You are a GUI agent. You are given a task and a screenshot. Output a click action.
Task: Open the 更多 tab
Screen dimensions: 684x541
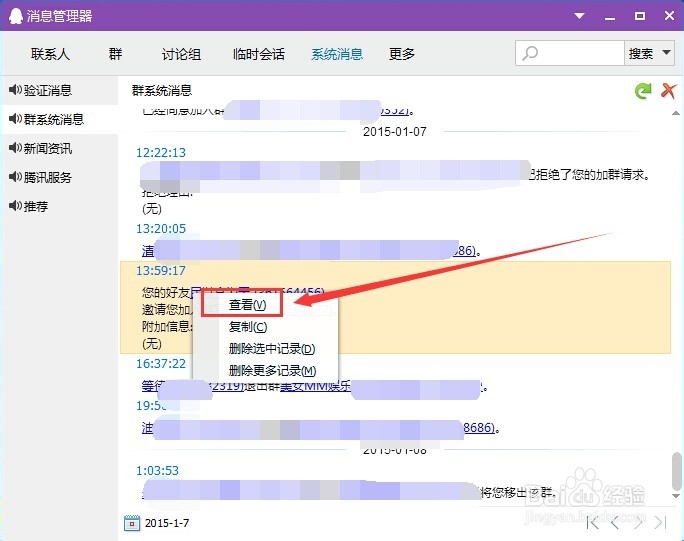401,54
